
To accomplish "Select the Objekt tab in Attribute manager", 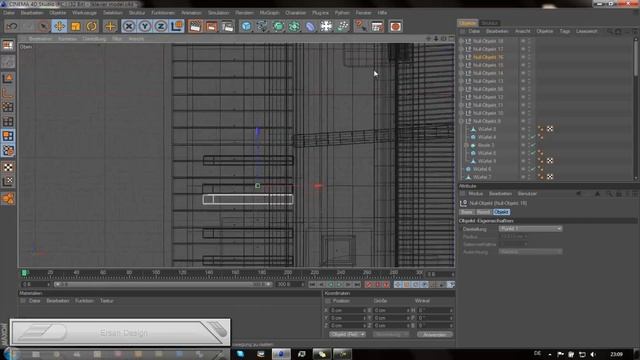I will [501, 212].
